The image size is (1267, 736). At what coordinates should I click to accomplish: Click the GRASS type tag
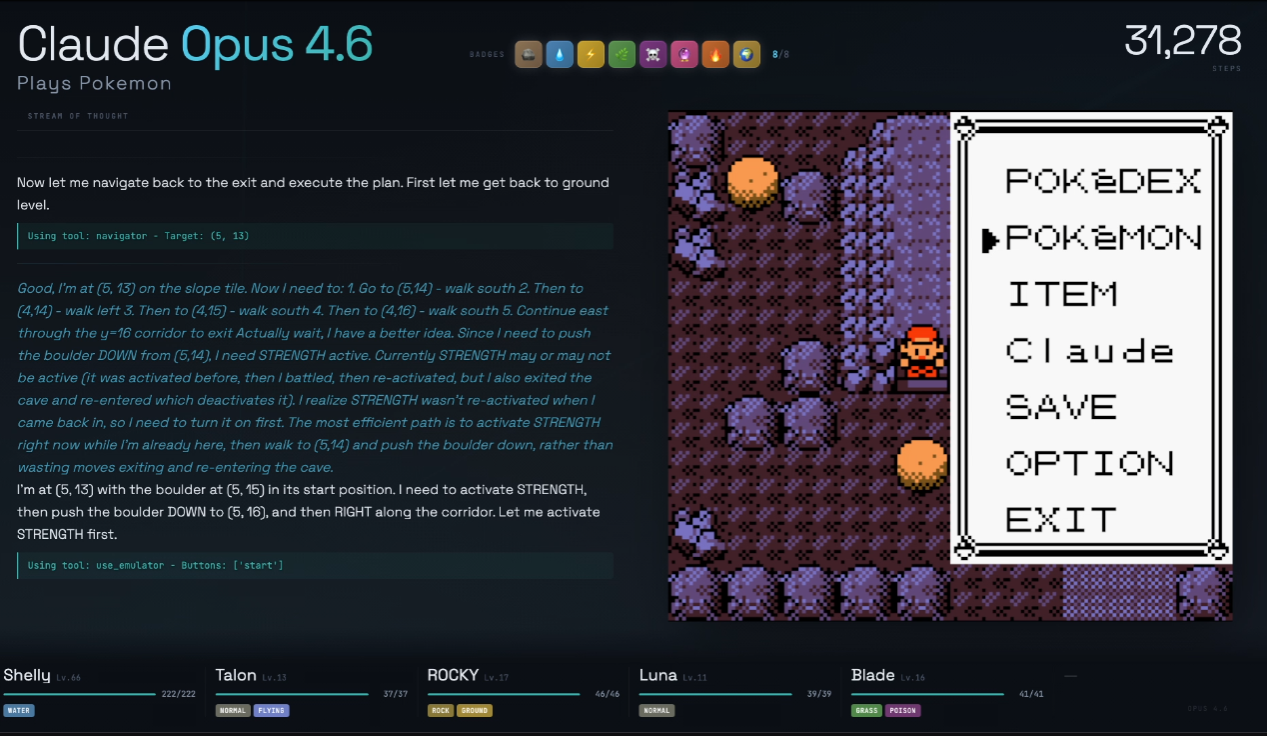(x=867, y=711)
